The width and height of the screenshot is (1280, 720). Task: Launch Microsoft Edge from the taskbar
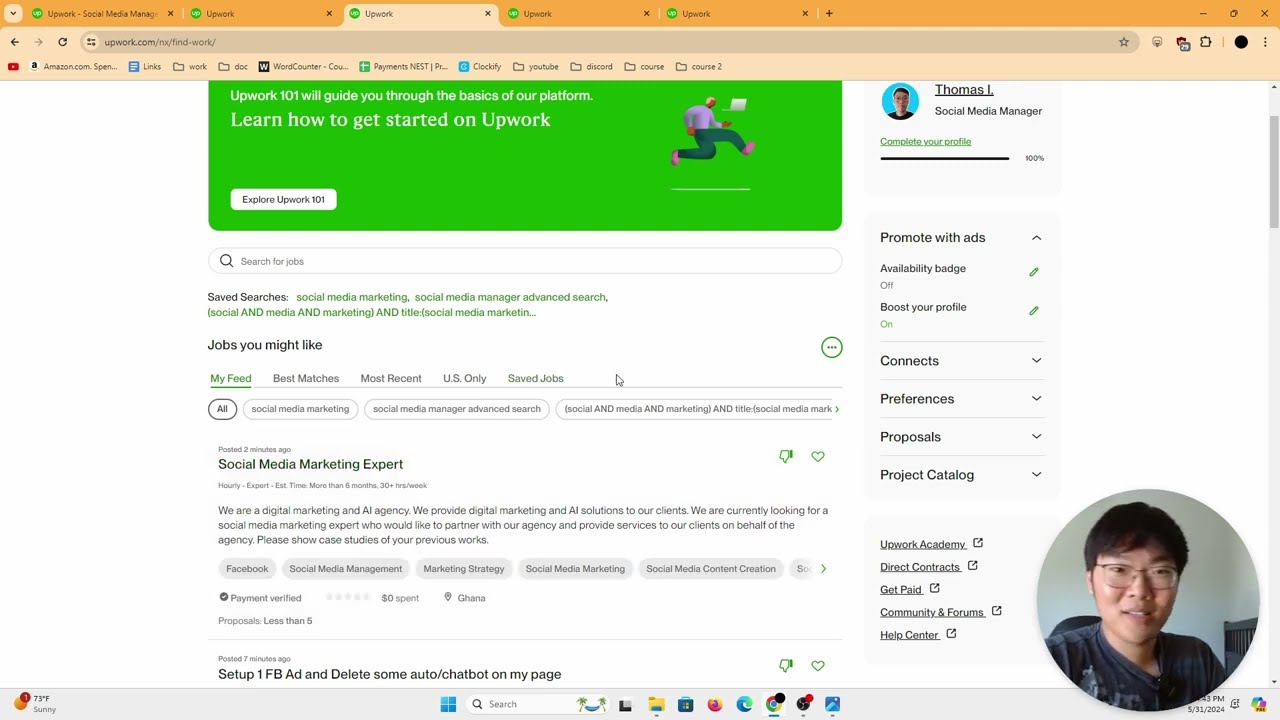click(x=744, y=704)
